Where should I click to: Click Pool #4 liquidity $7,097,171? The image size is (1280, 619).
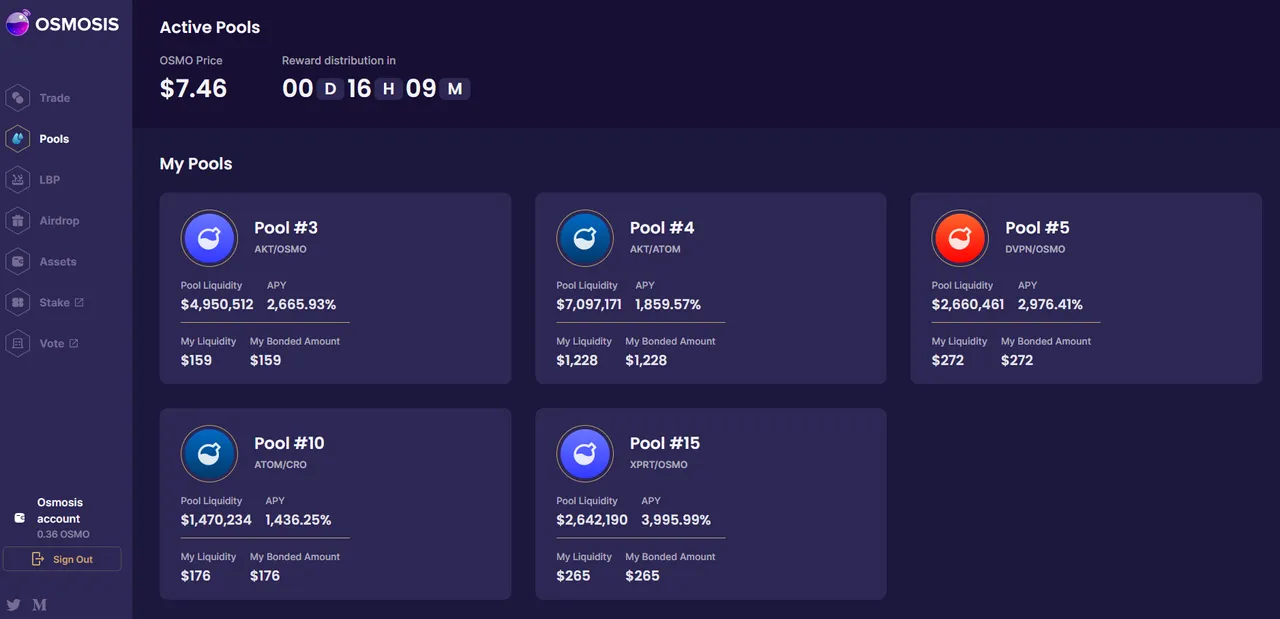(589, 304)
